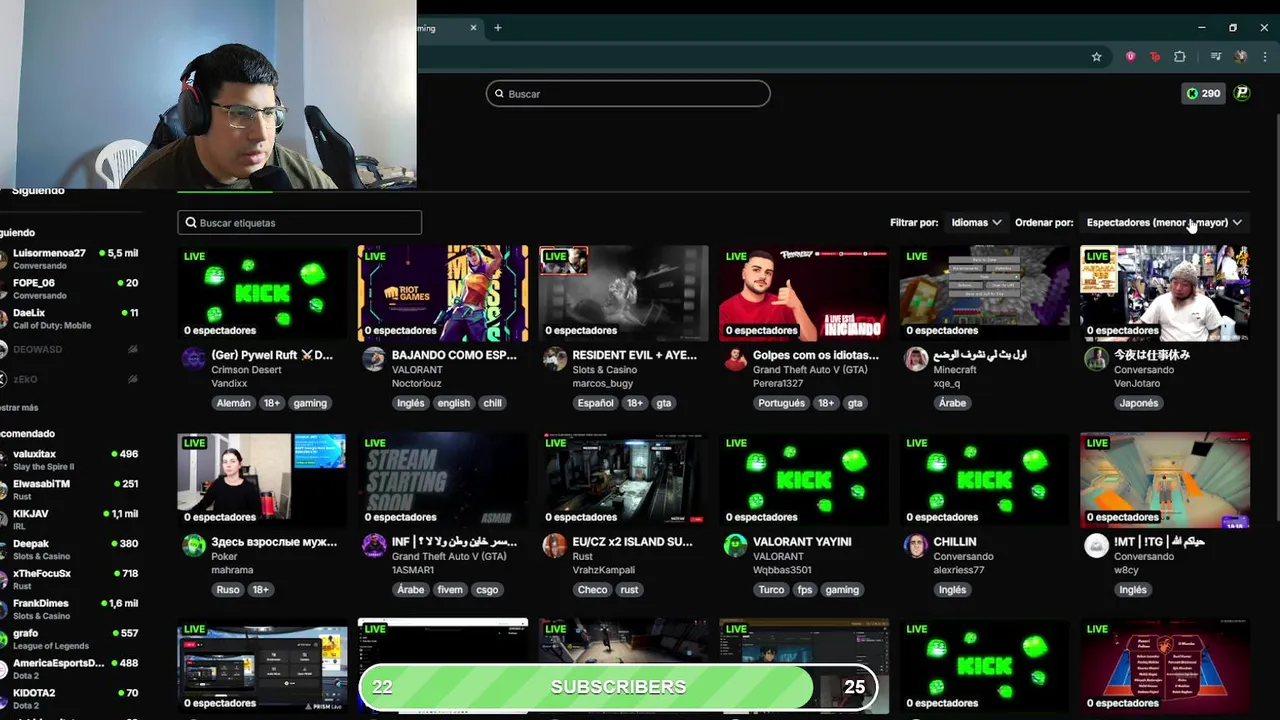Focus the Buscar etiquetas tag search
Viewport: 1280px width, 720px height.
[300, 222]
